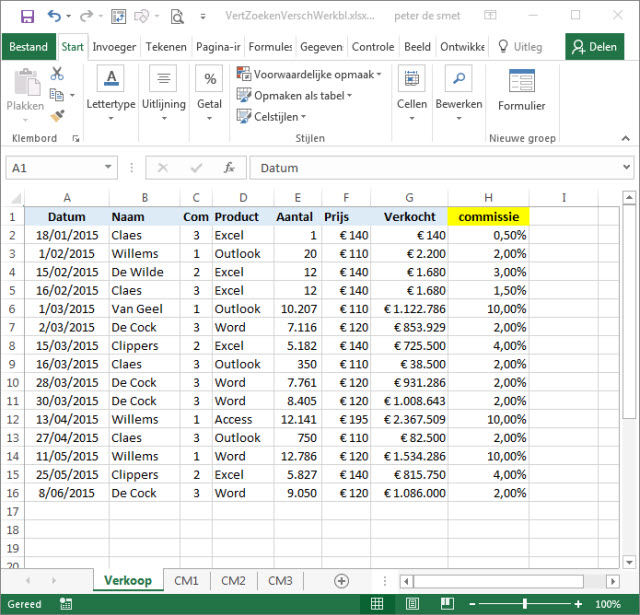Switch to the Gegevens tab
640x615 pixels.
[322, 47]
